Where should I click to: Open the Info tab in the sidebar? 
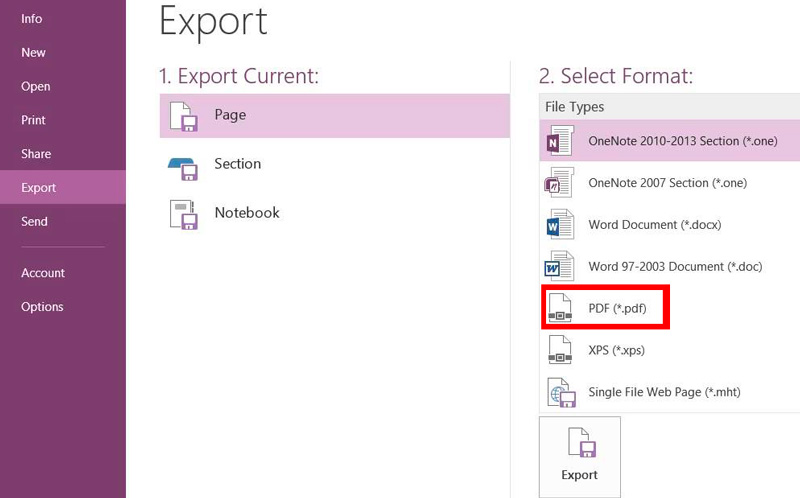[x=32, y=18]
